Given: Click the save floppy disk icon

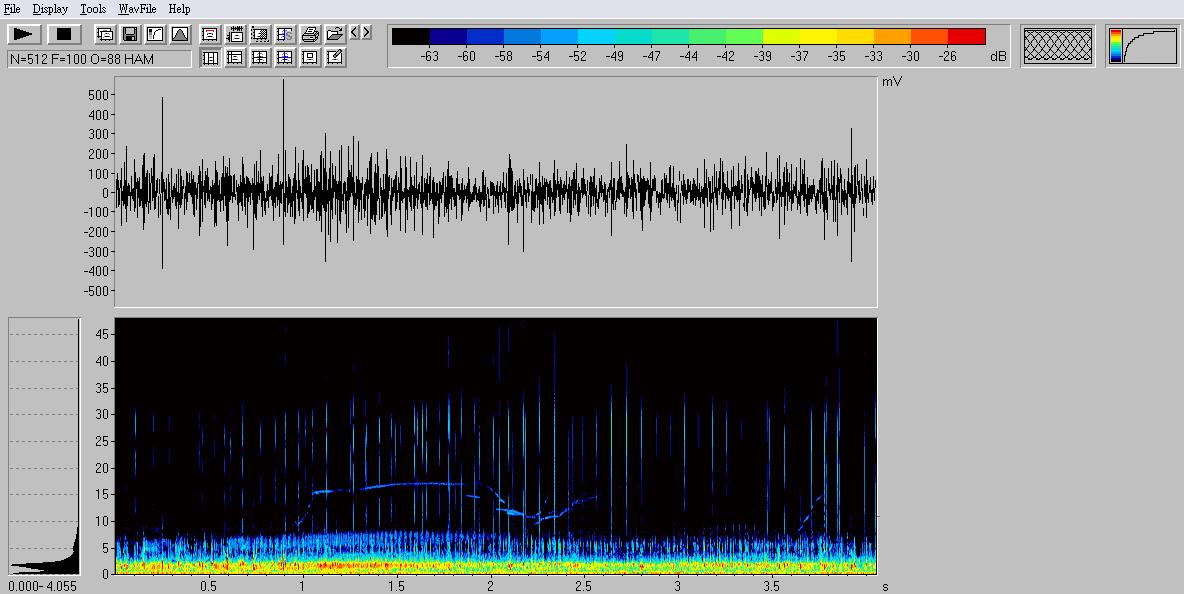Looking at the screenshot, I should click(130, 34).
